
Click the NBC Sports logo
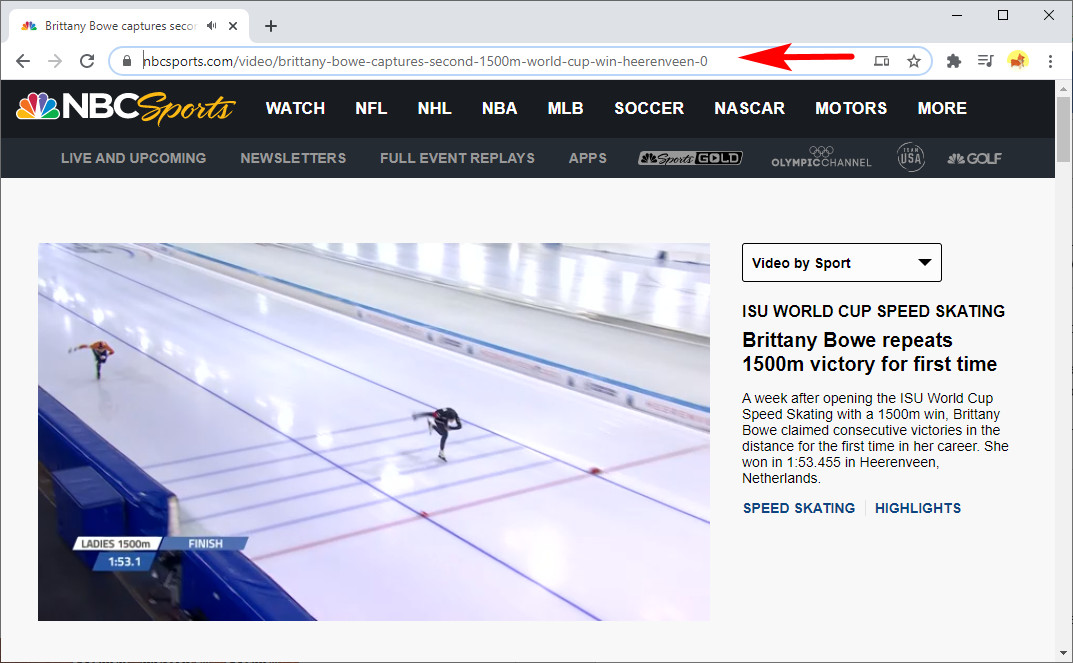(125, 108)
